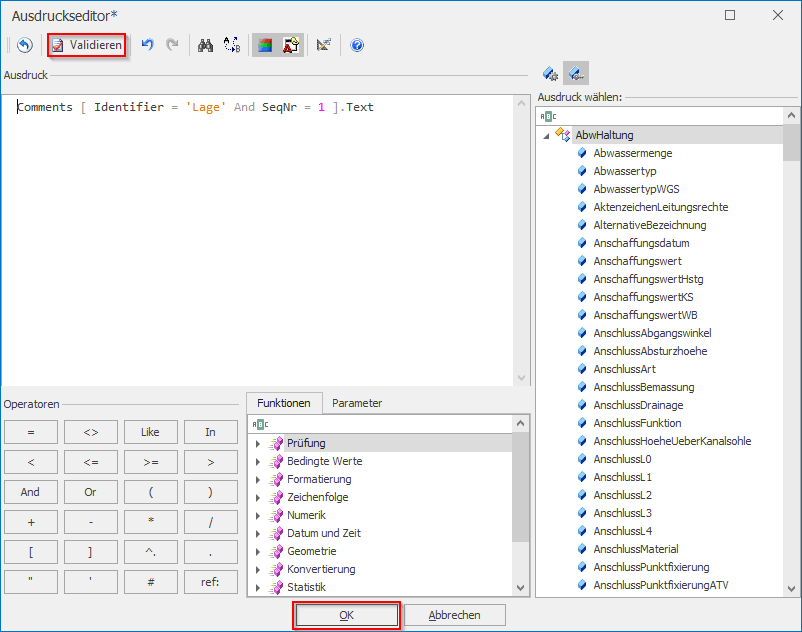Collapse the AbwHaltung tree node
Viewport: 802px width, 632px height.
pos(546,135)
